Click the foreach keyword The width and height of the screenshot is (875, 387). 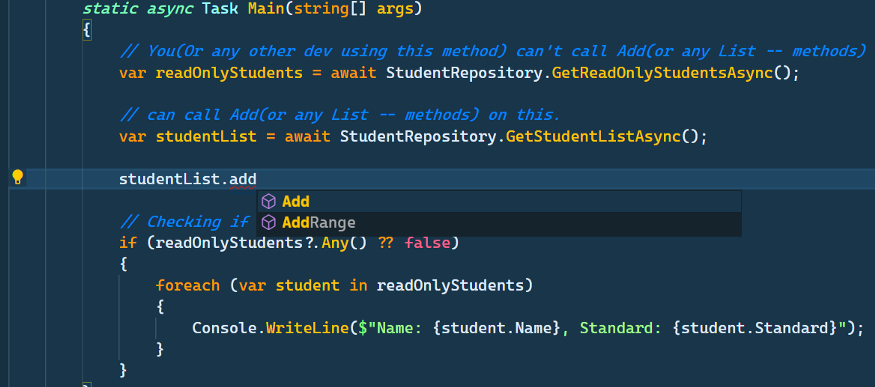pos(188,286)
